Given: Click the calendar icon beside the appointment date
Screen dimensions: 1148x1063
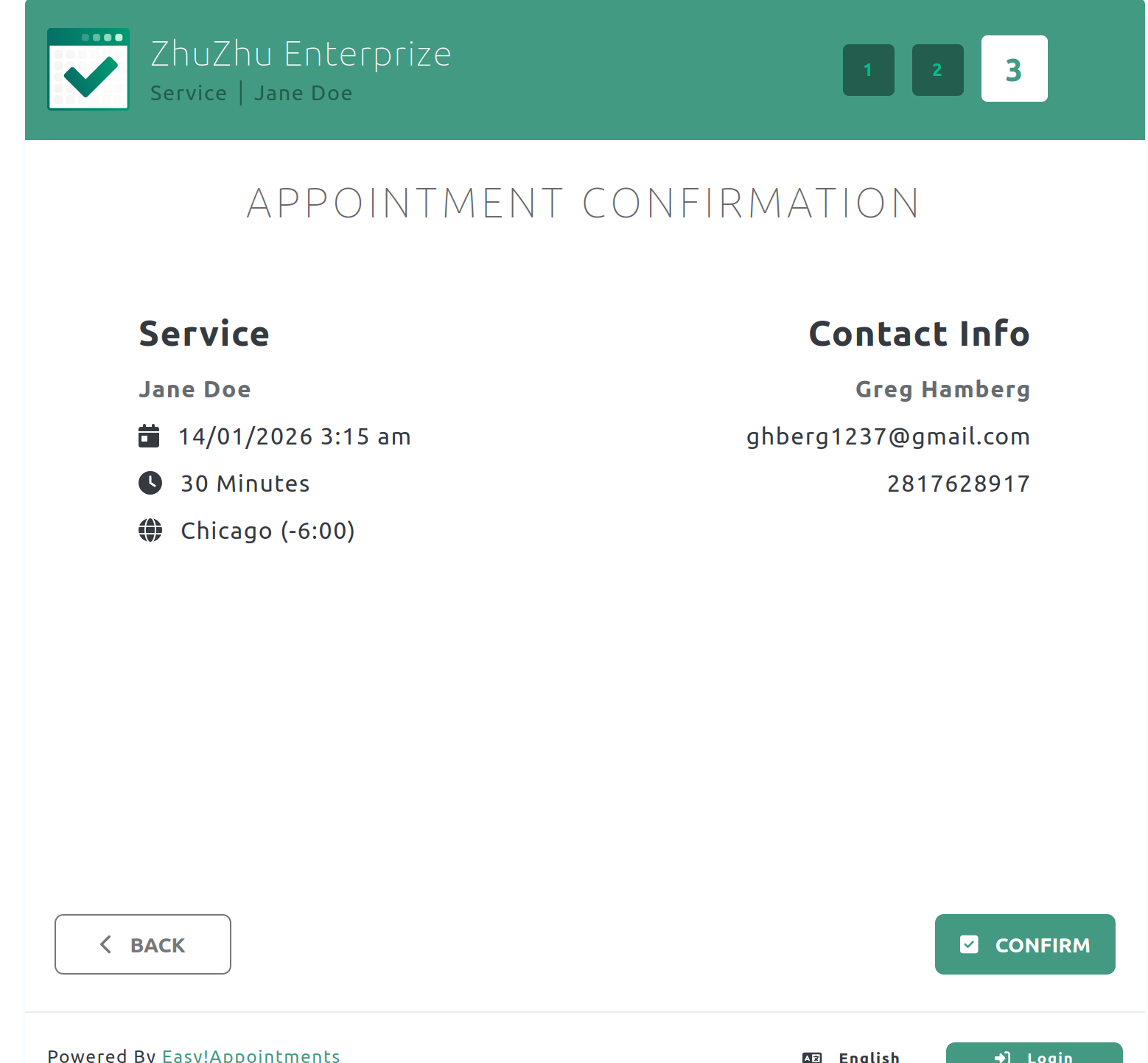Looking at the screenshot, I should [x=149, y=436].
